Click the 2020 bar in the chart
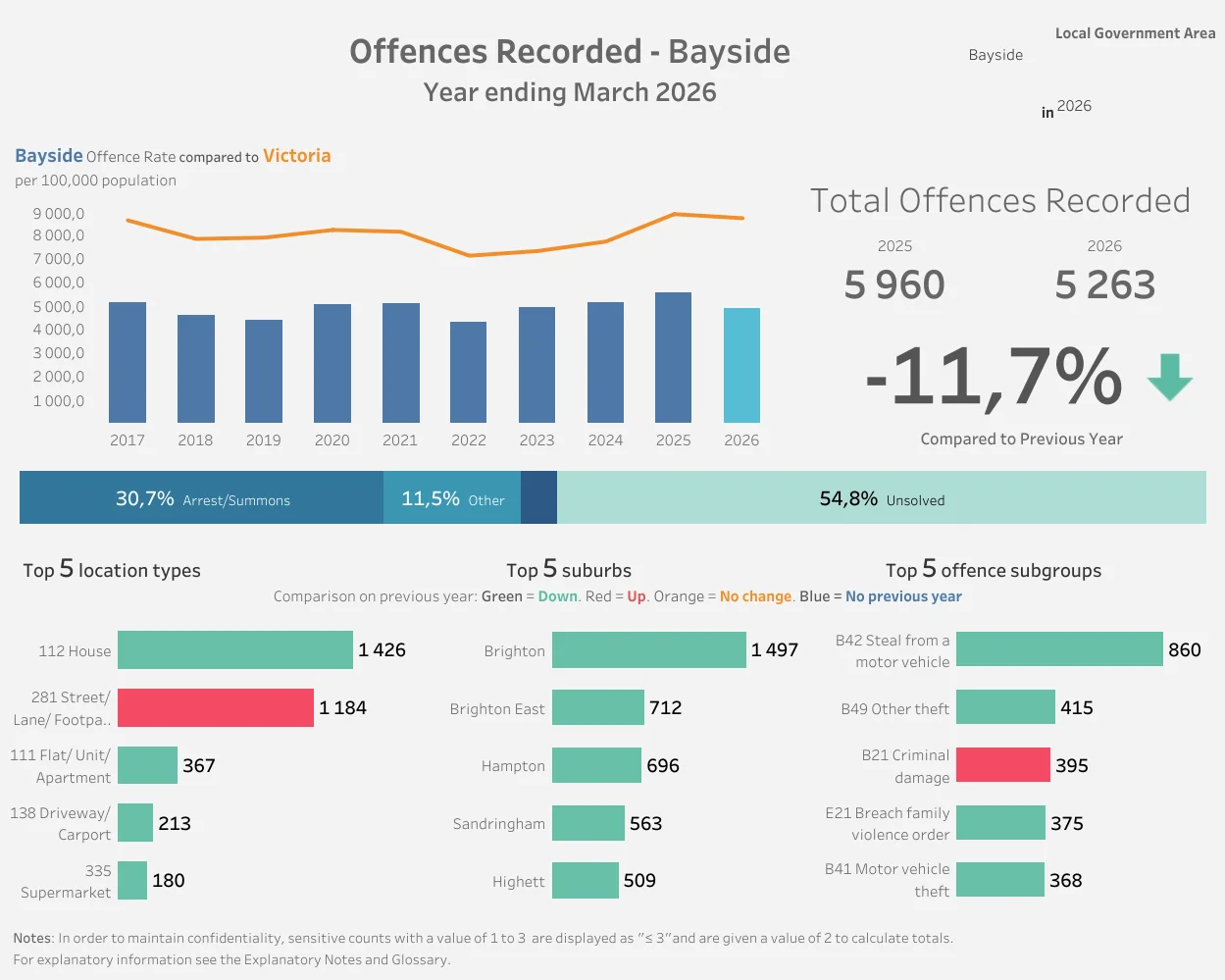Screen dimensions: 1225x980 click(x=332, y=363)
